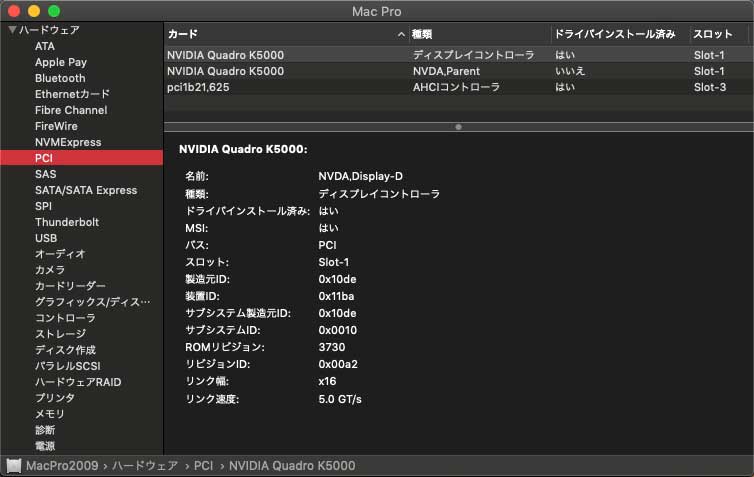The width and height of the screenshot is (754, 477).
Task: Click the 0x11ba device ID value
Action: [x=336, y=296]
